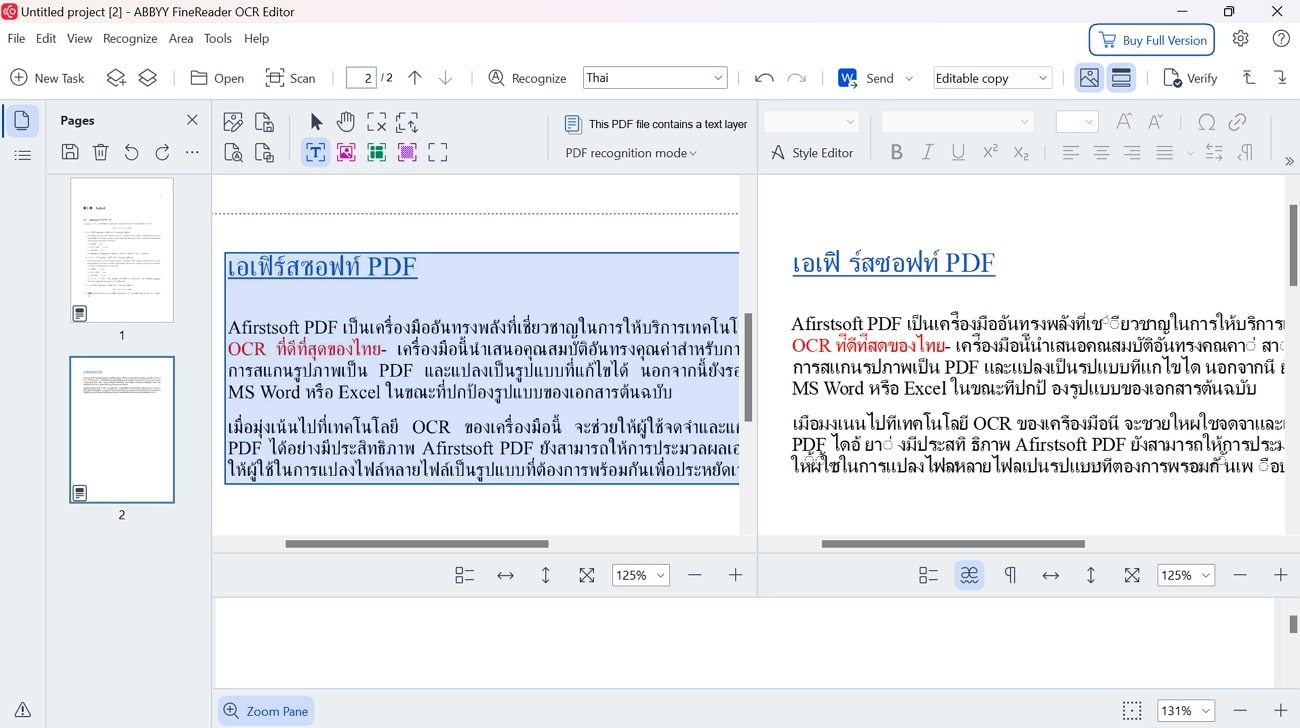Rotate page left in Pages panel
1300x728 pixels.
pos(131,152)
